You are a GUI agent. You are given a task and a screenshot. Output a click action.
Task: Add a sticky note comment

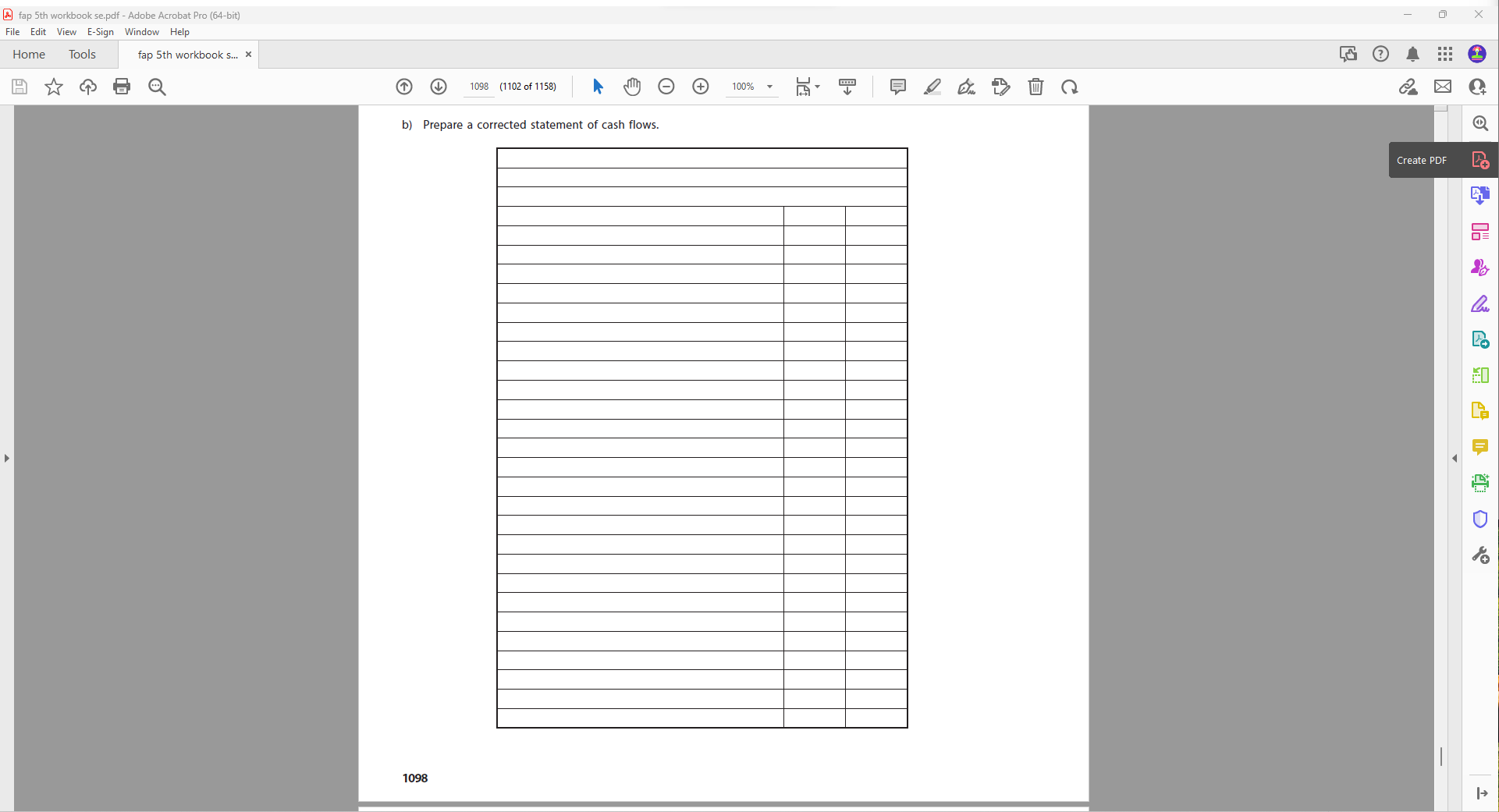pyautogui.click(x=898, y=87)
